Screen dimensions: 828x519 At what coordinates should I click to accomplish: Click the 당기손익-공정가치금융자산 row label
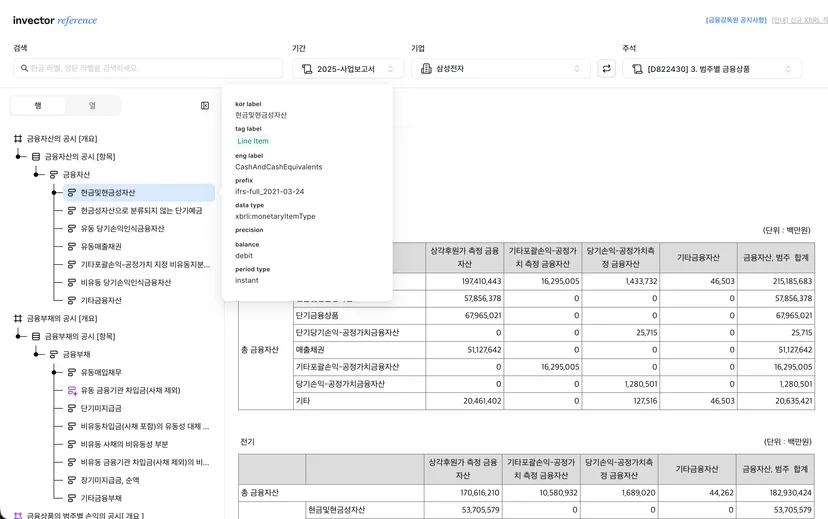pos(340,384)
